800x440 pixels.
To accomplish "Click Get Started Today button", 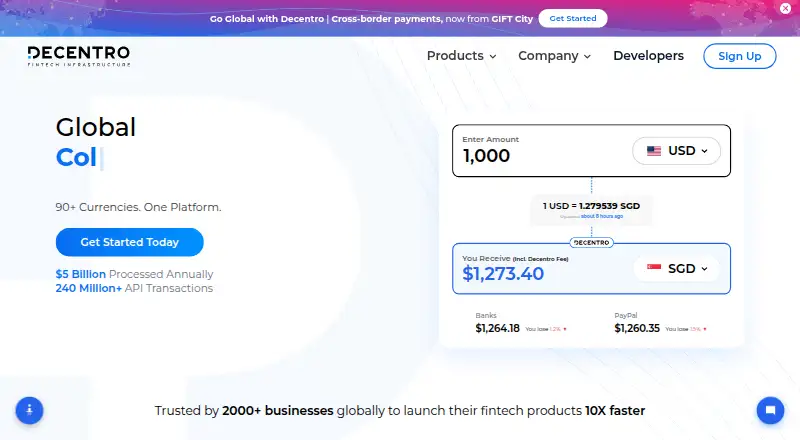I will click(130, 242).
